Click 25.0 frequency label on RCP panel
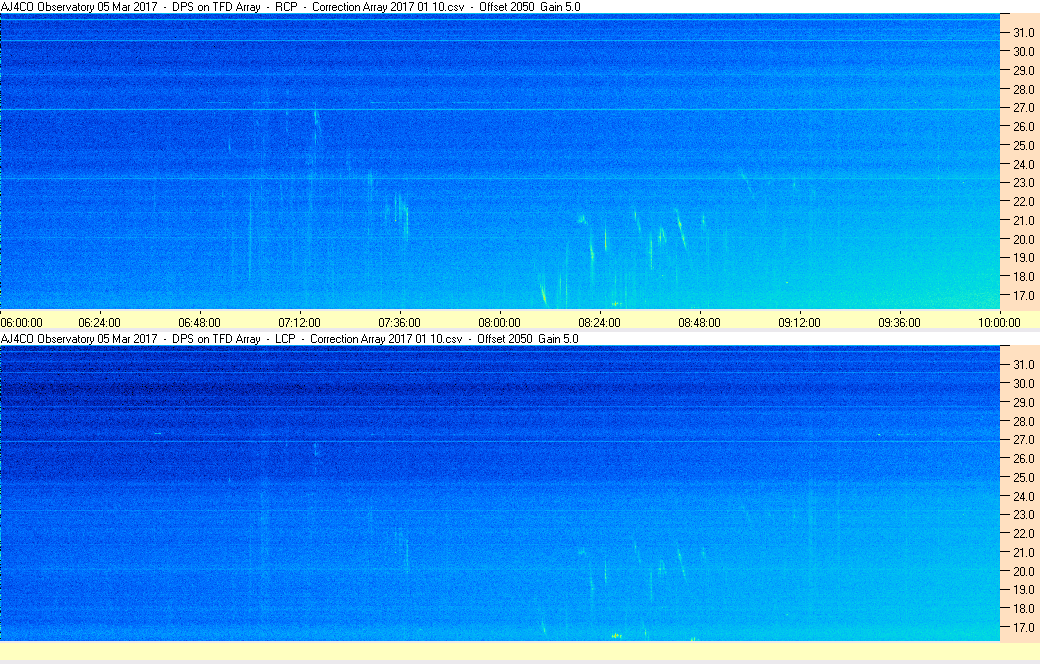Image resolution: width=1040 pixels, height=664 pixels. click(1023, 145)
